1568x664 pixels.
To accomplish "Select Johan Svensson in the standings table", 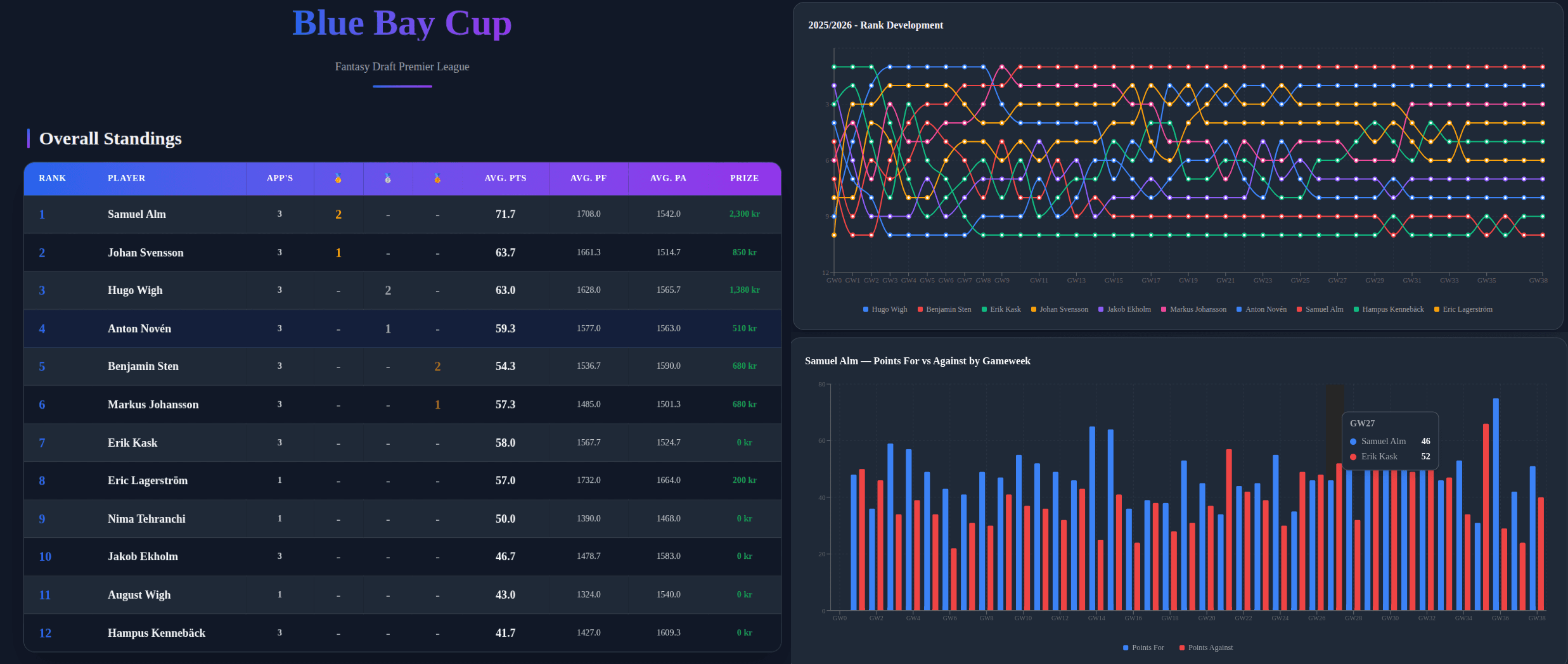I will (x=146, y=252).
